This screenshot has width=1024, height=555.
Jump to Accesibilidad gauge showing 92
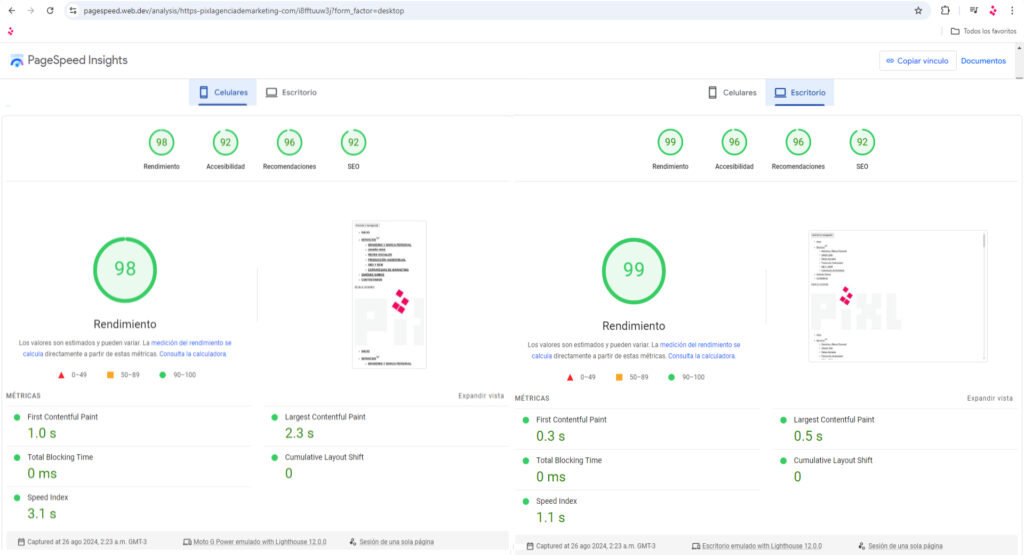tap(225, 142)
